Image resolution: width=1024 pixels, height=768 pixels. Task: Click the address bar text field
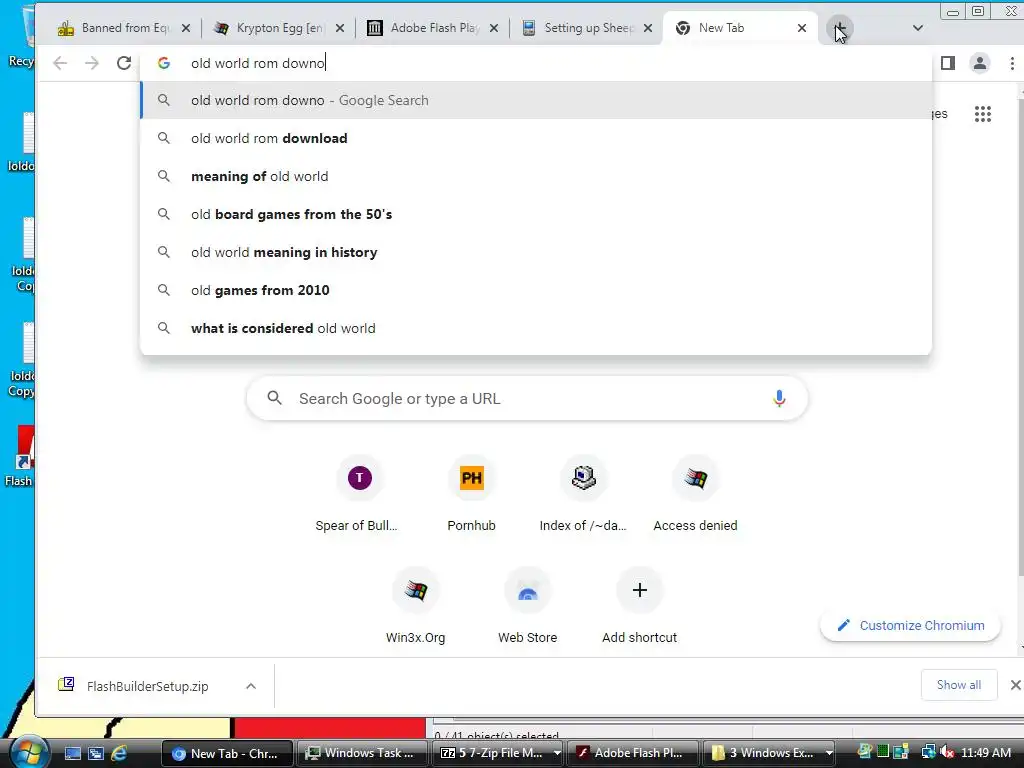(536, 63)
